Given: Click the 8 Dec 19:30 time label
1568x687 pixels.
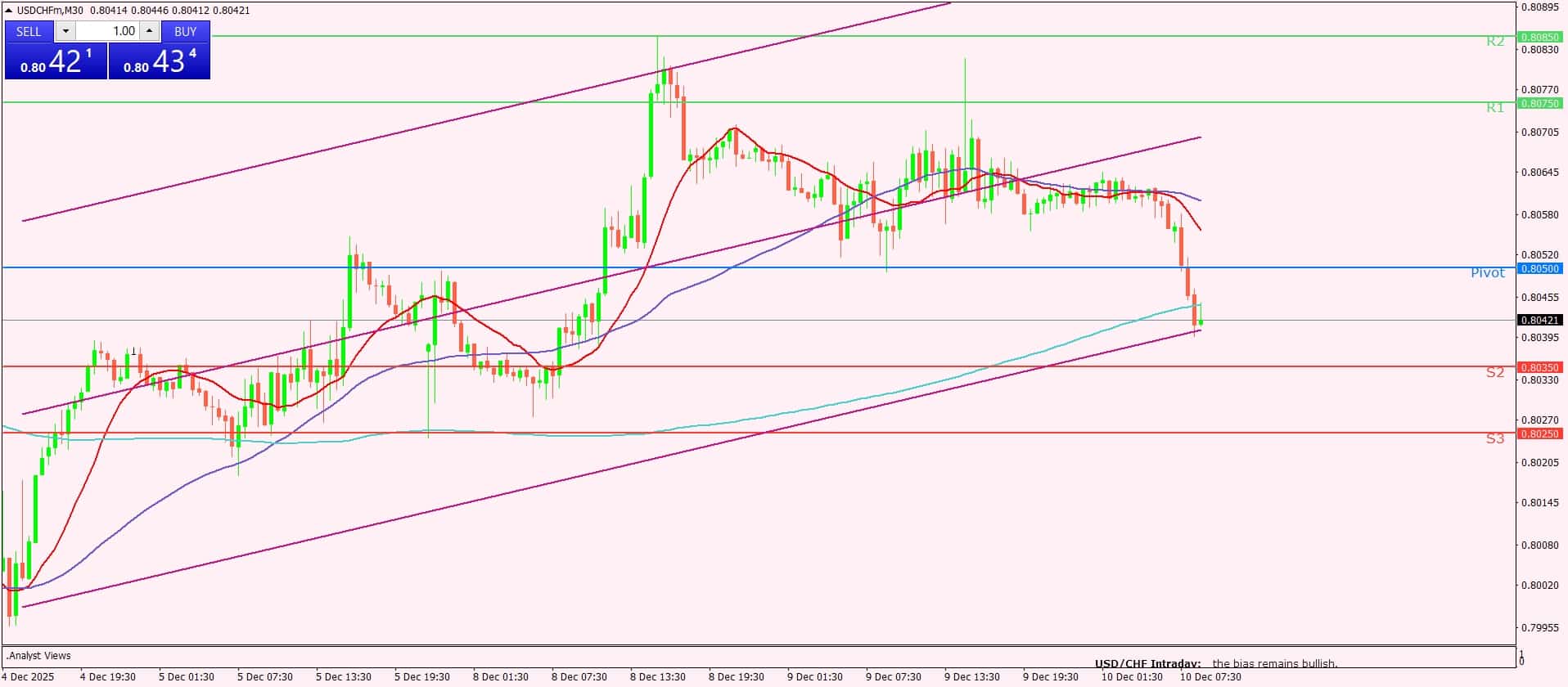Looking at the screenshot, I should click(737, 676).
